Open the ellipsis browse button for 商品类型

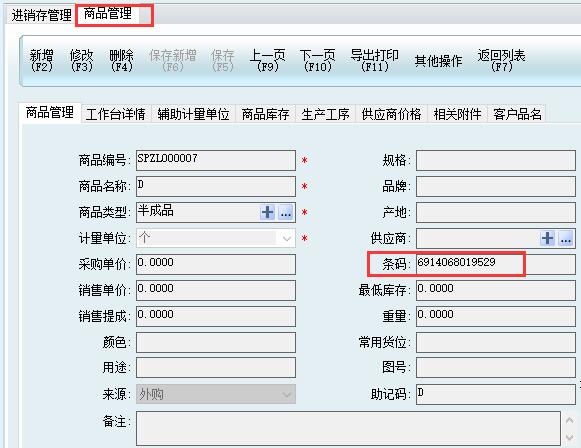click(x=286, y=212)
